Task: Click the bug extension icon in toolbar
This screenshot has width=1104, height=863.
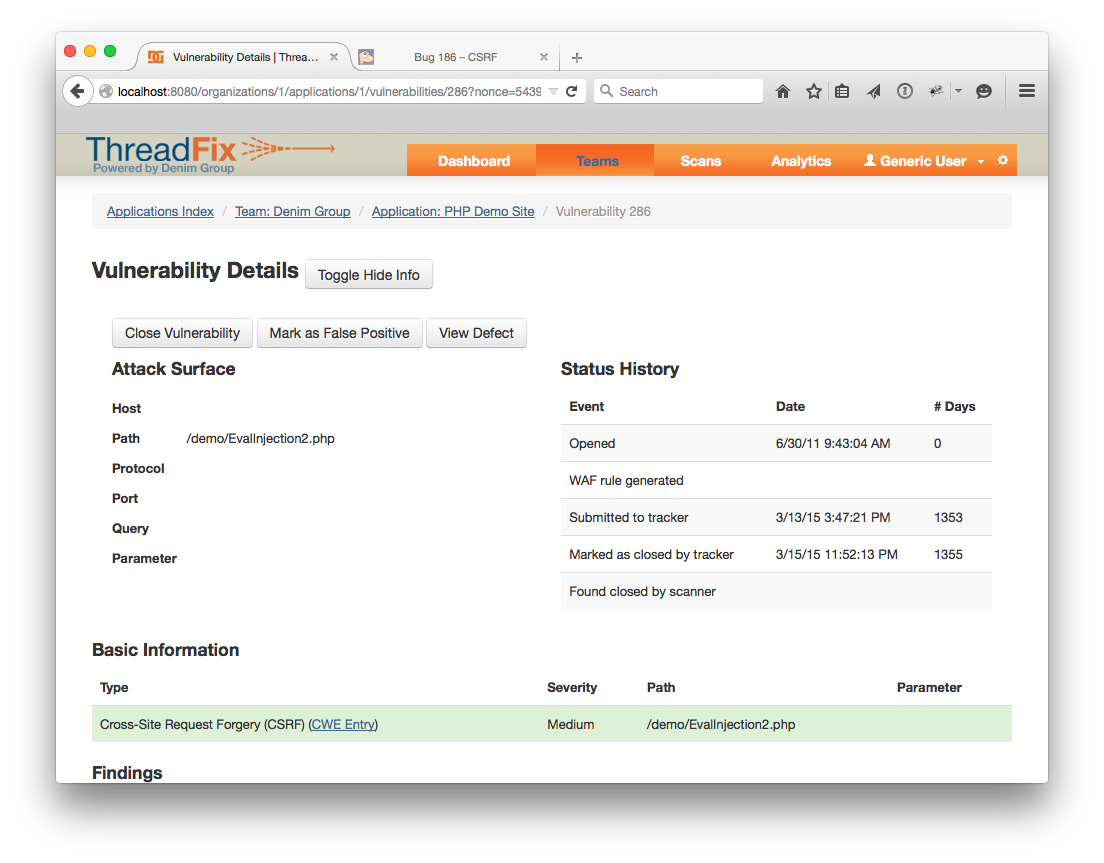Action: pos(936,92)
